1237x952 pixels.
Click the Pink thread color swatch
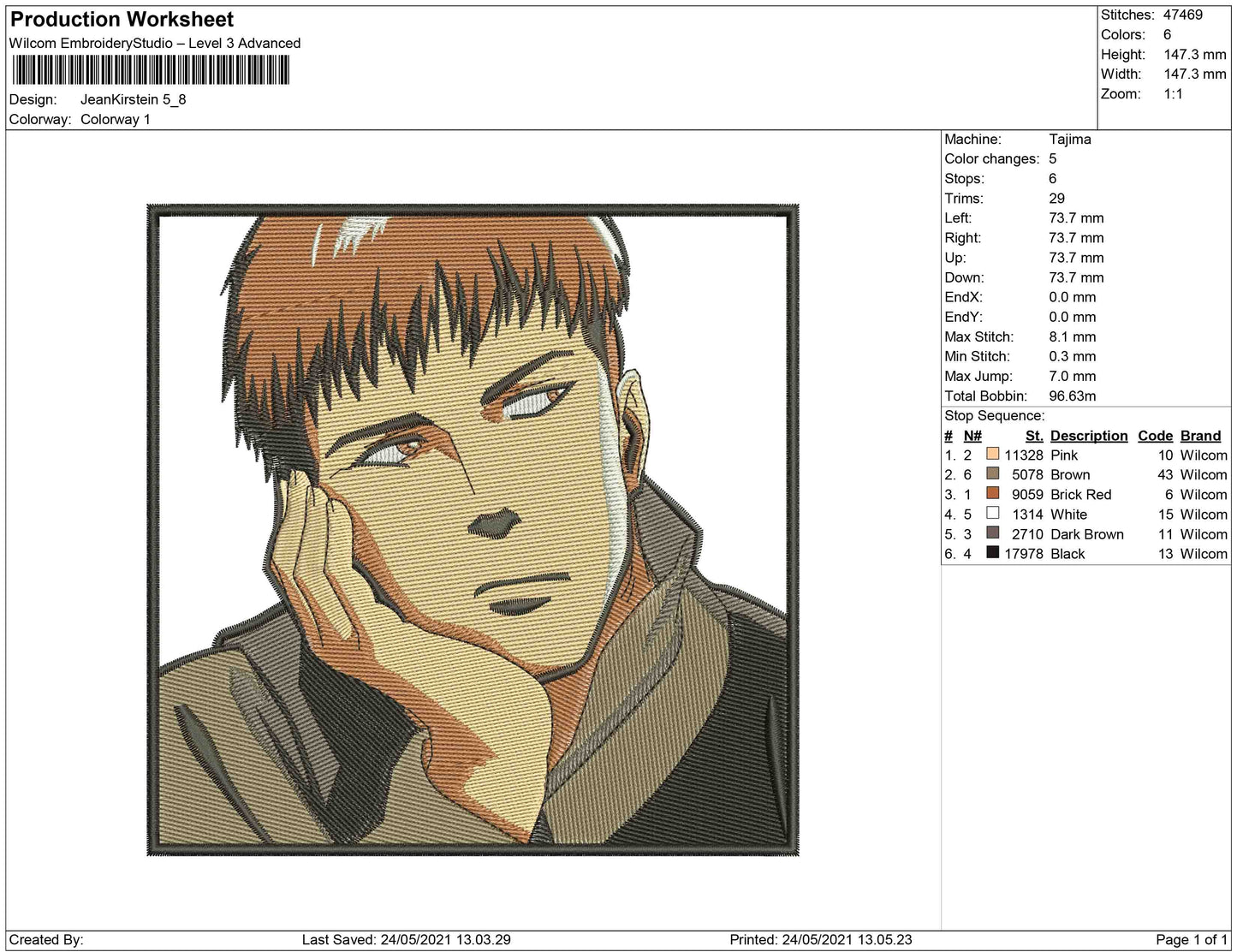click(993, 455)
